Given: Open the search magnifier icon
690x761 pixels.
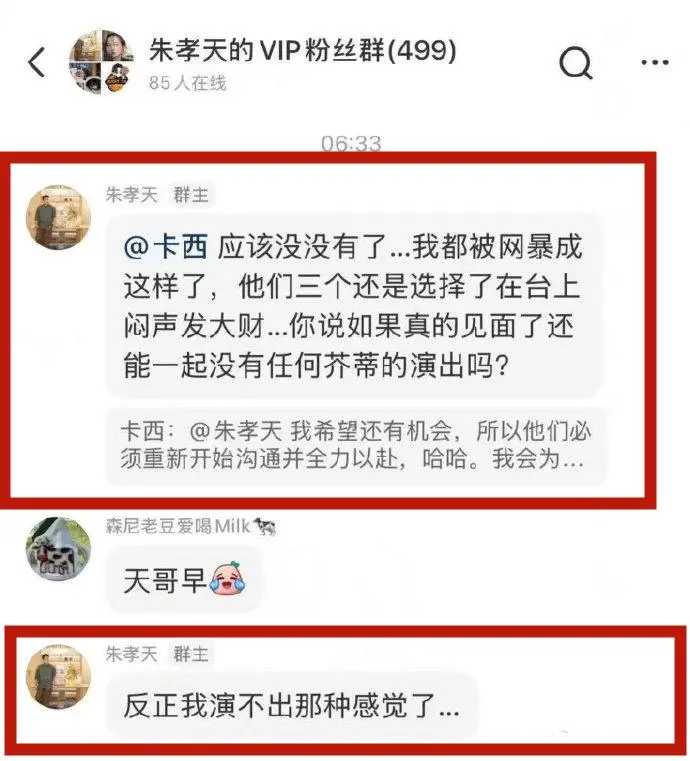Looking at the screenshot, I should tap(575, 63).
